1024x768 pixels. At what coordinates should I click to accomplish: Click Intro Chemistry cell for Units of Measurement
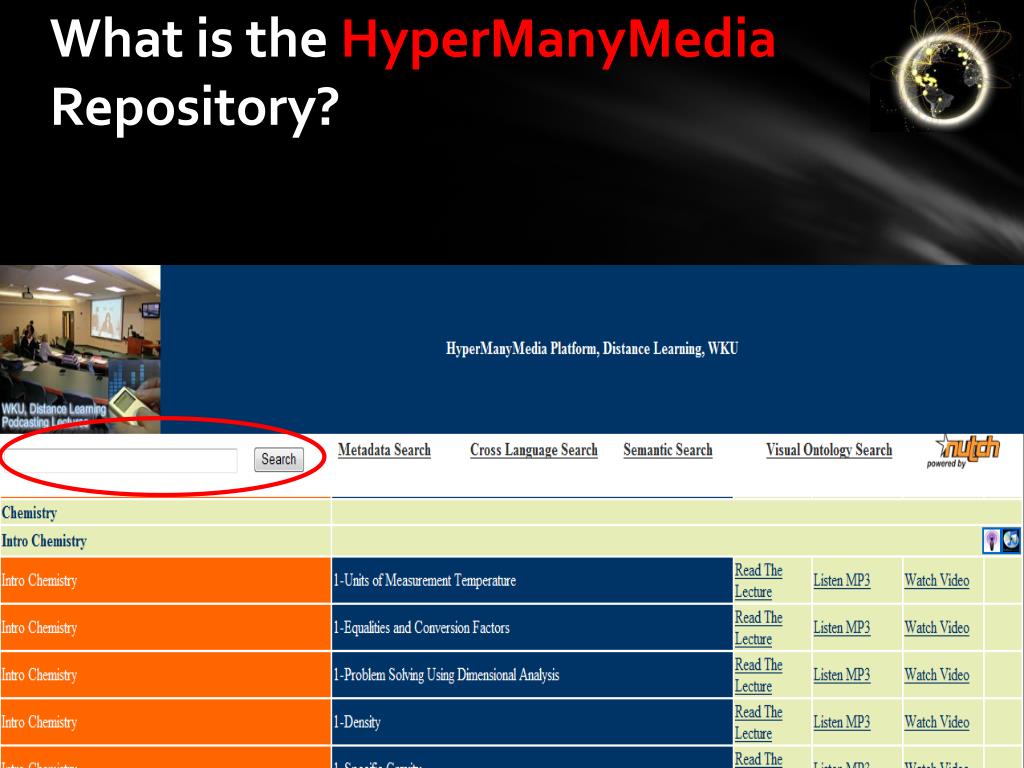coord(165,580)
